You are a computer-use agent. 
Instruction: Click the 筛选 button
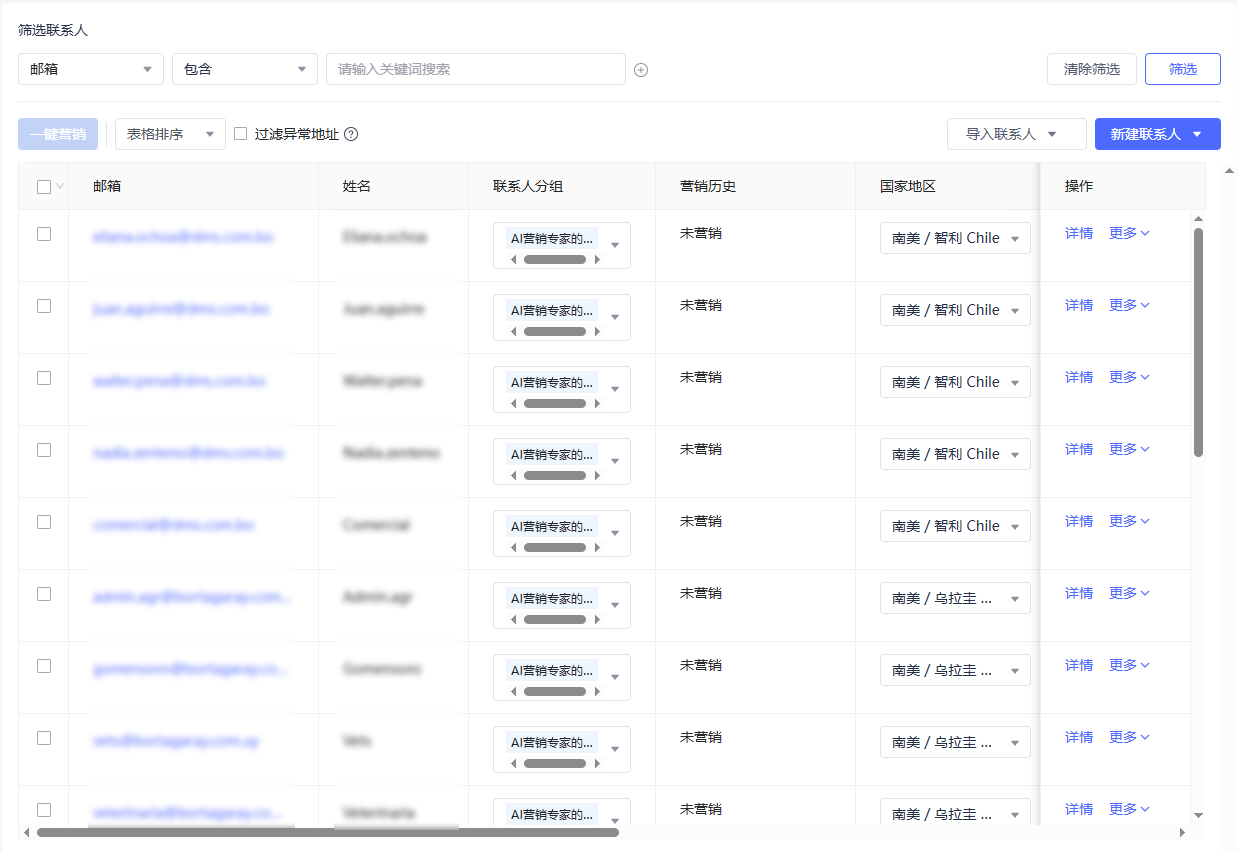[1182, 69]
